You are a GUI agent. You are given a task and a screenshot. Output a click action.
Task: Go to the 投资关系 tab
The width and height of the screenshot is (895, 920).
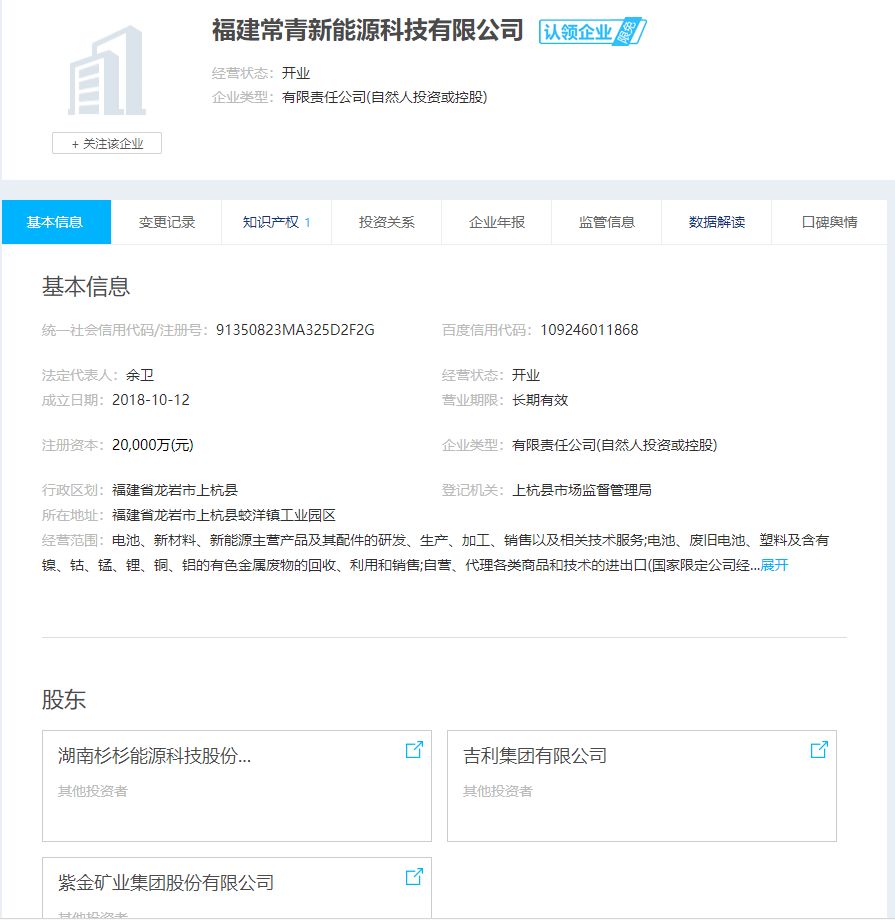(386, 222)
